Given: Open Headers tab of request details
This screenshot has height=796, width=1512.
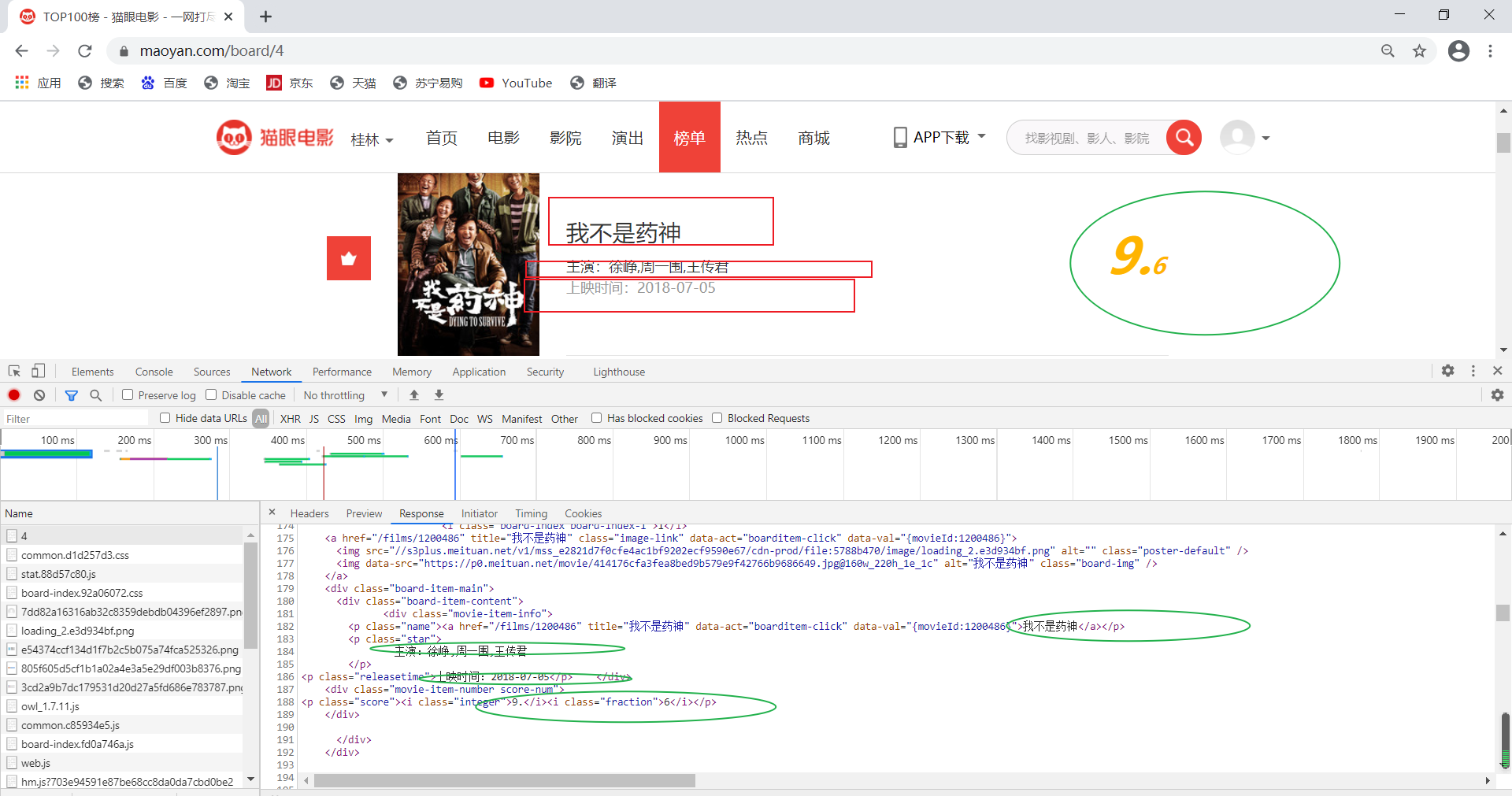Looking at the screenshot, I should click(x=309, y=513).
